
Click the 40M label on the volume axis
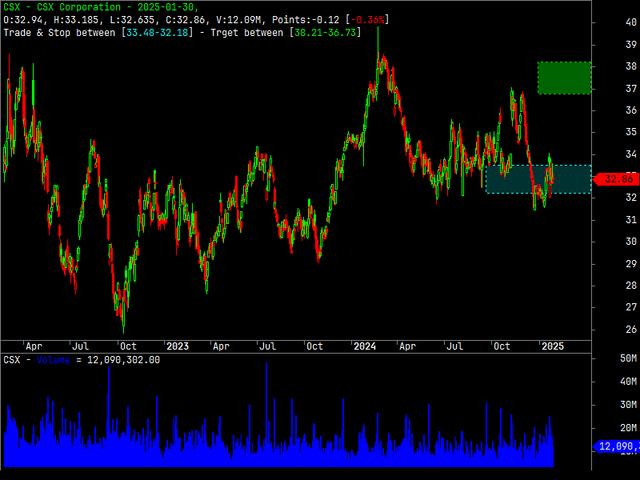click(x=628, y=382)
